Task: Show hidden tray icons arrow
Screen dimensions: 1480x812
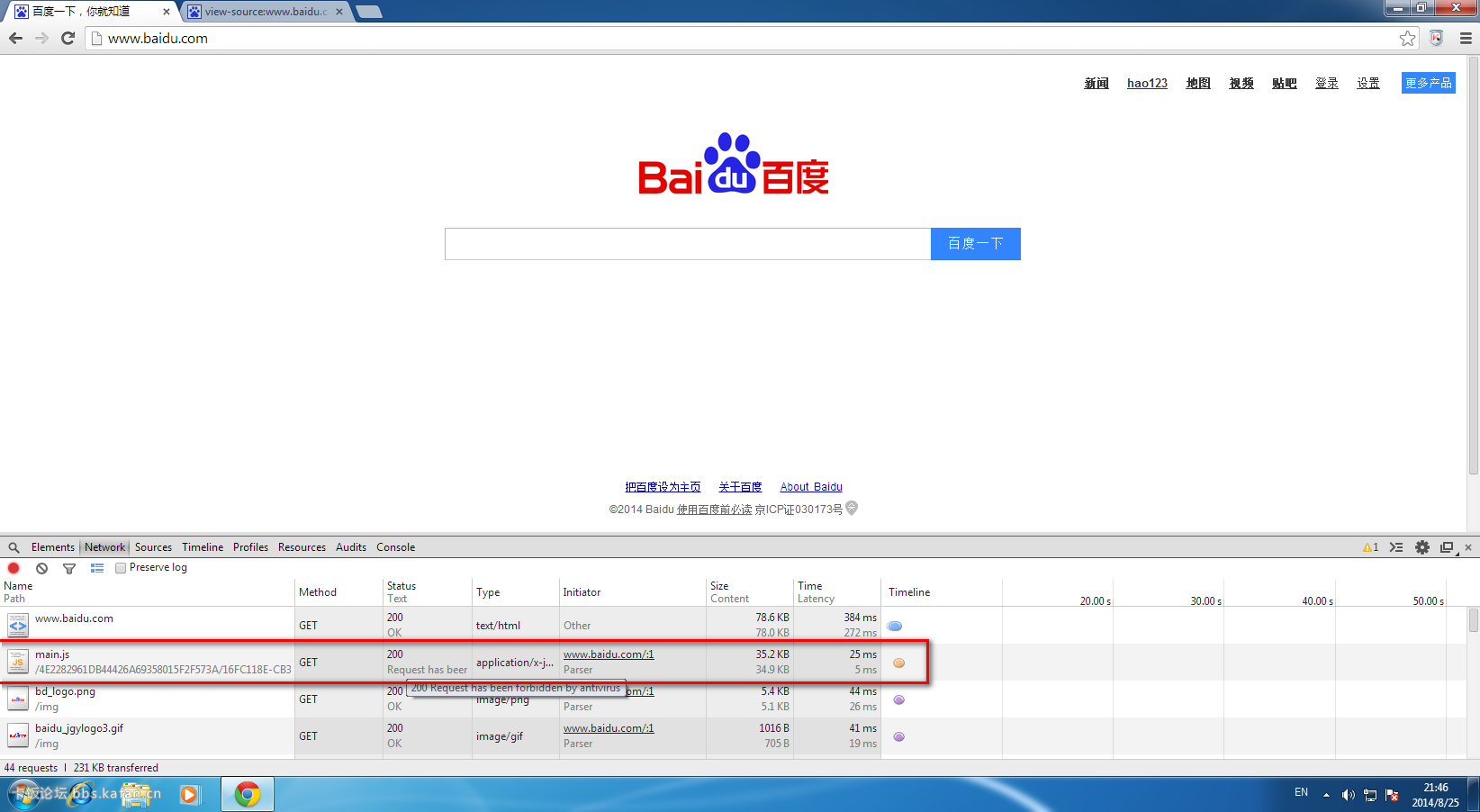Action: coord(1326,794)
